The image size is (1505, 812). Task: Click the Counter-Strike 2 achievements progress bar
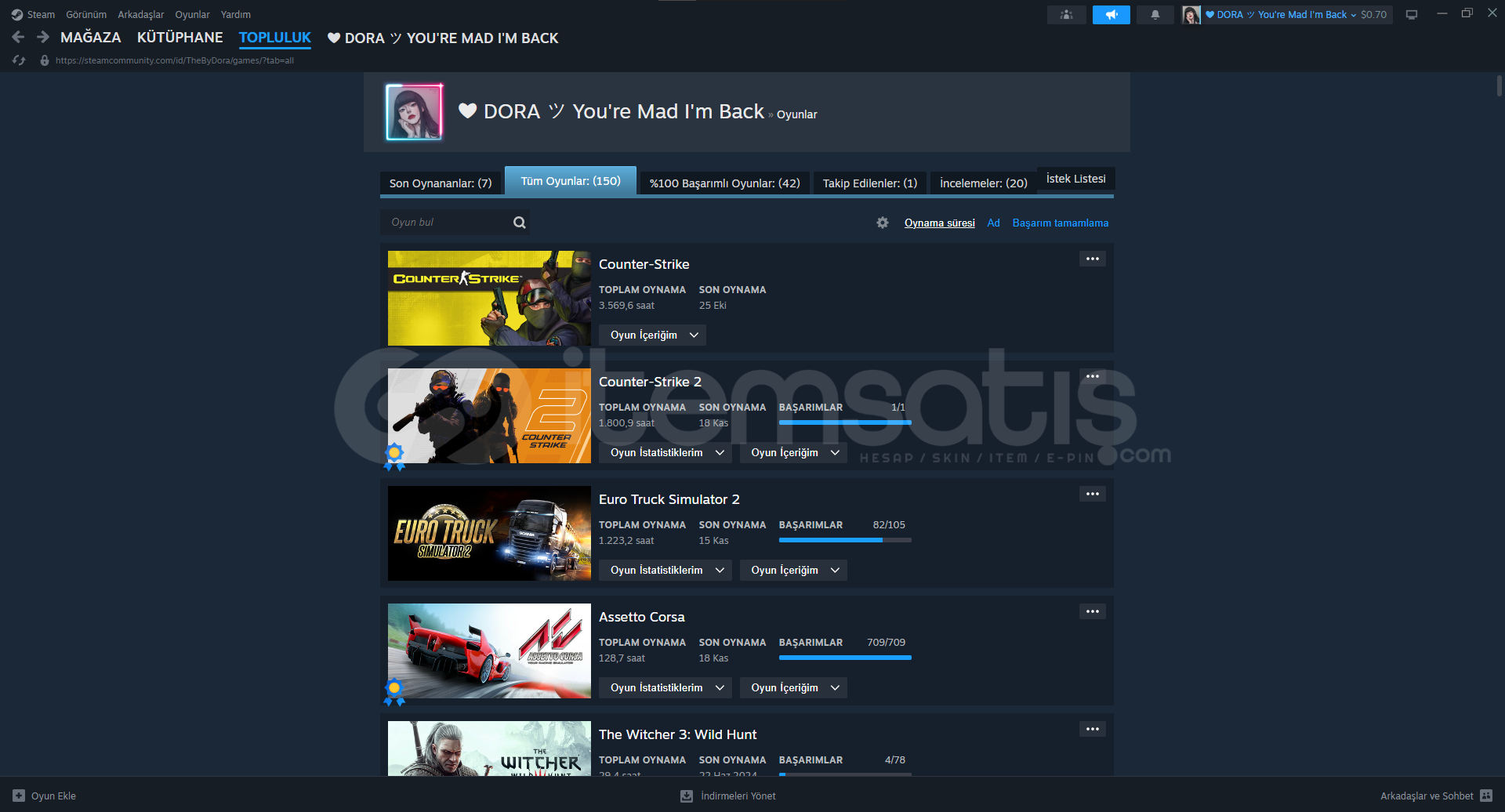pyautogui.click(x=845, y=422)
